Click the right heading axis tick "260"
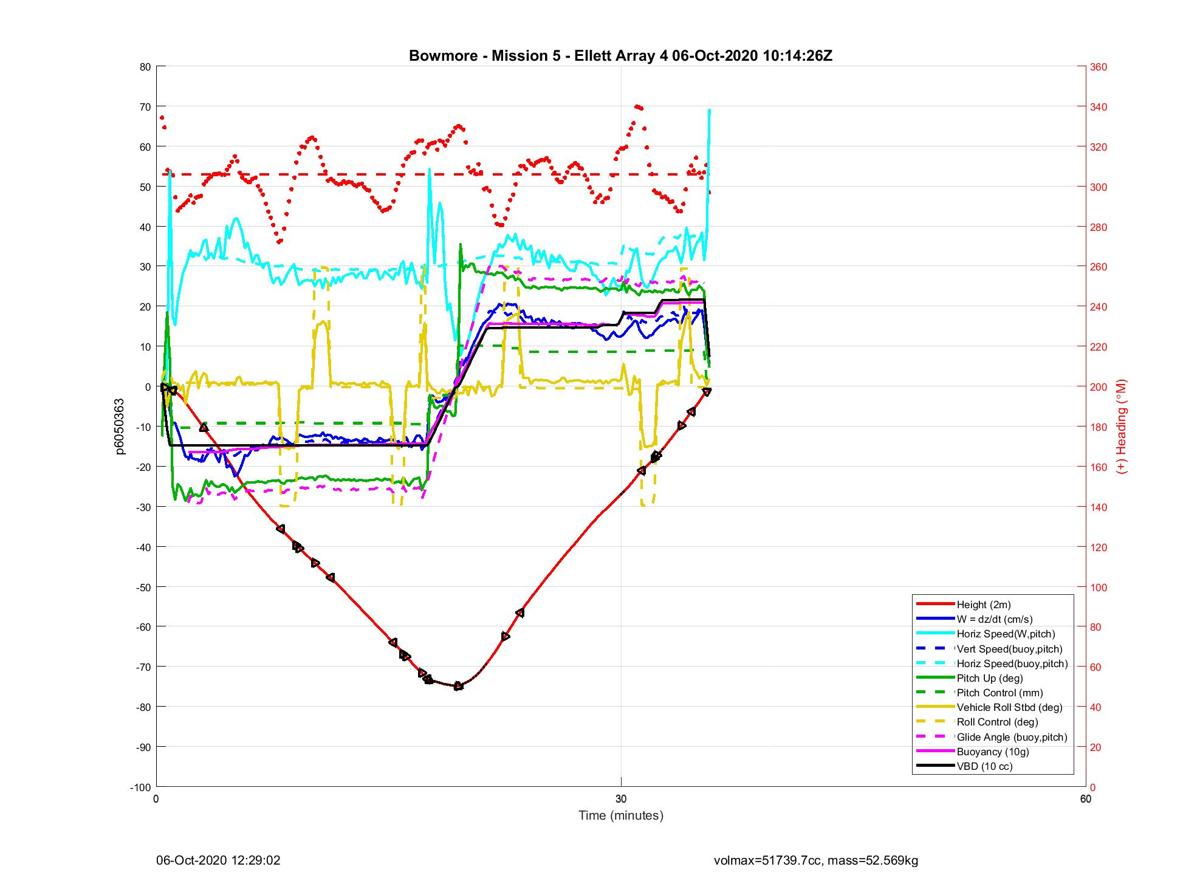The image size is (1200, 885). point(1099,267)
